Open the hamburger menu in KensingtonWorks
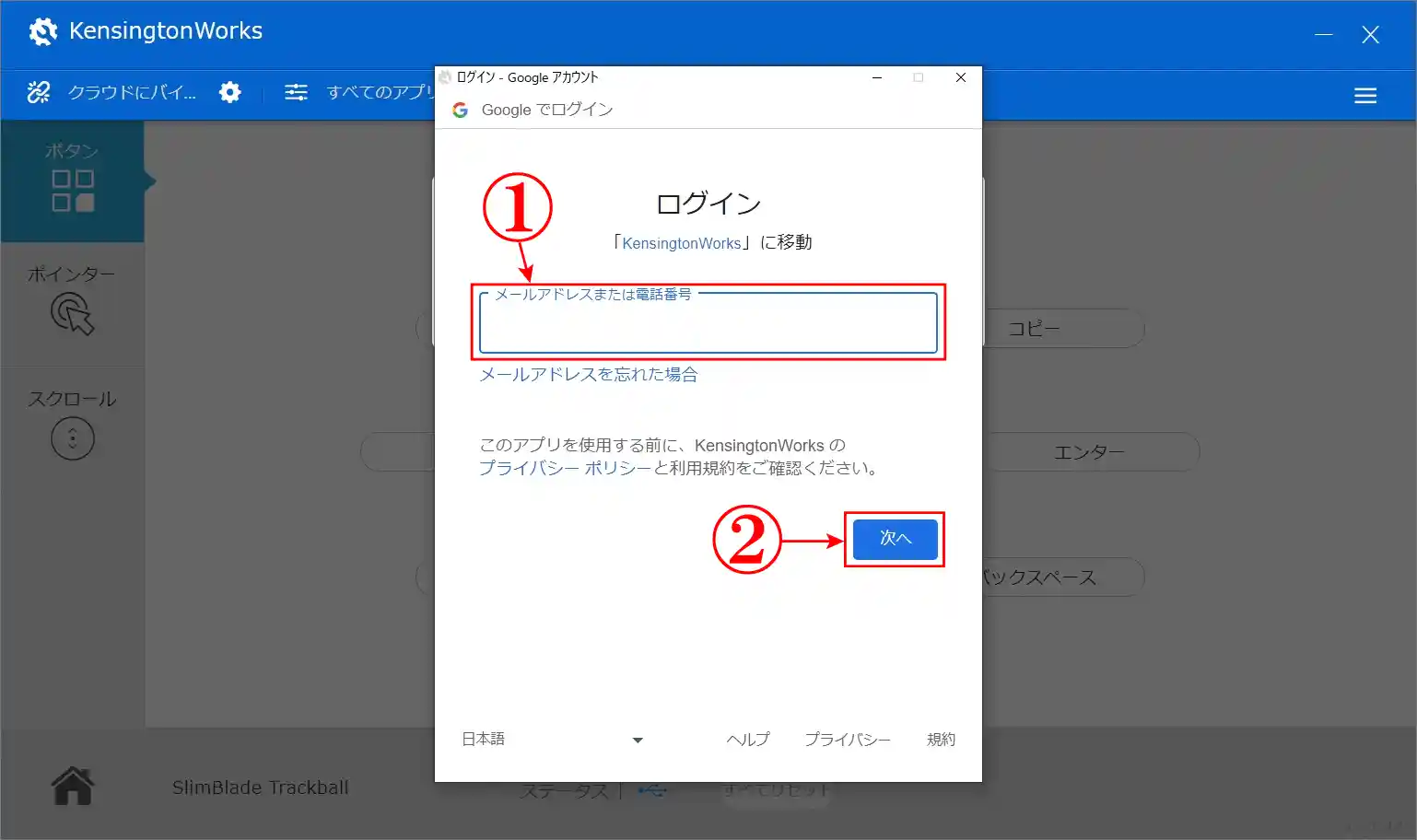 click(1365, 96)
